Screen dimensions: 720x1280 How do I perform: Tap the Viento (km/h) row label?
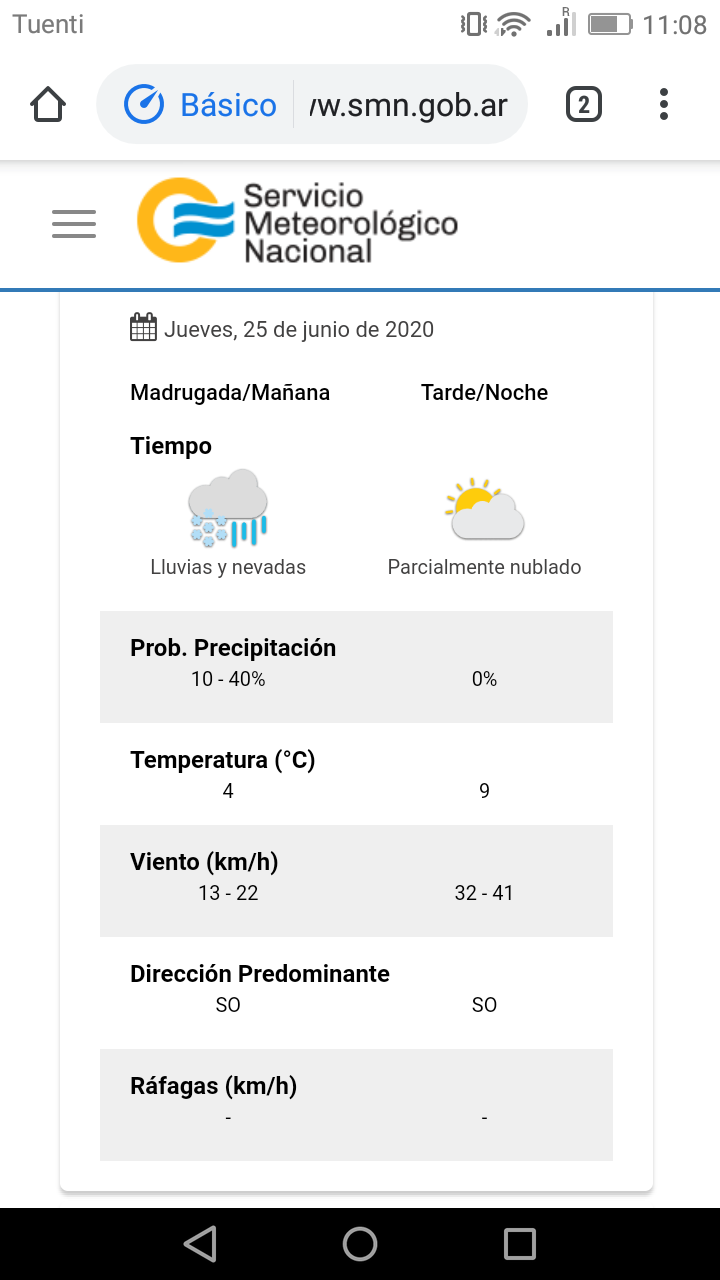pos(204,862)
